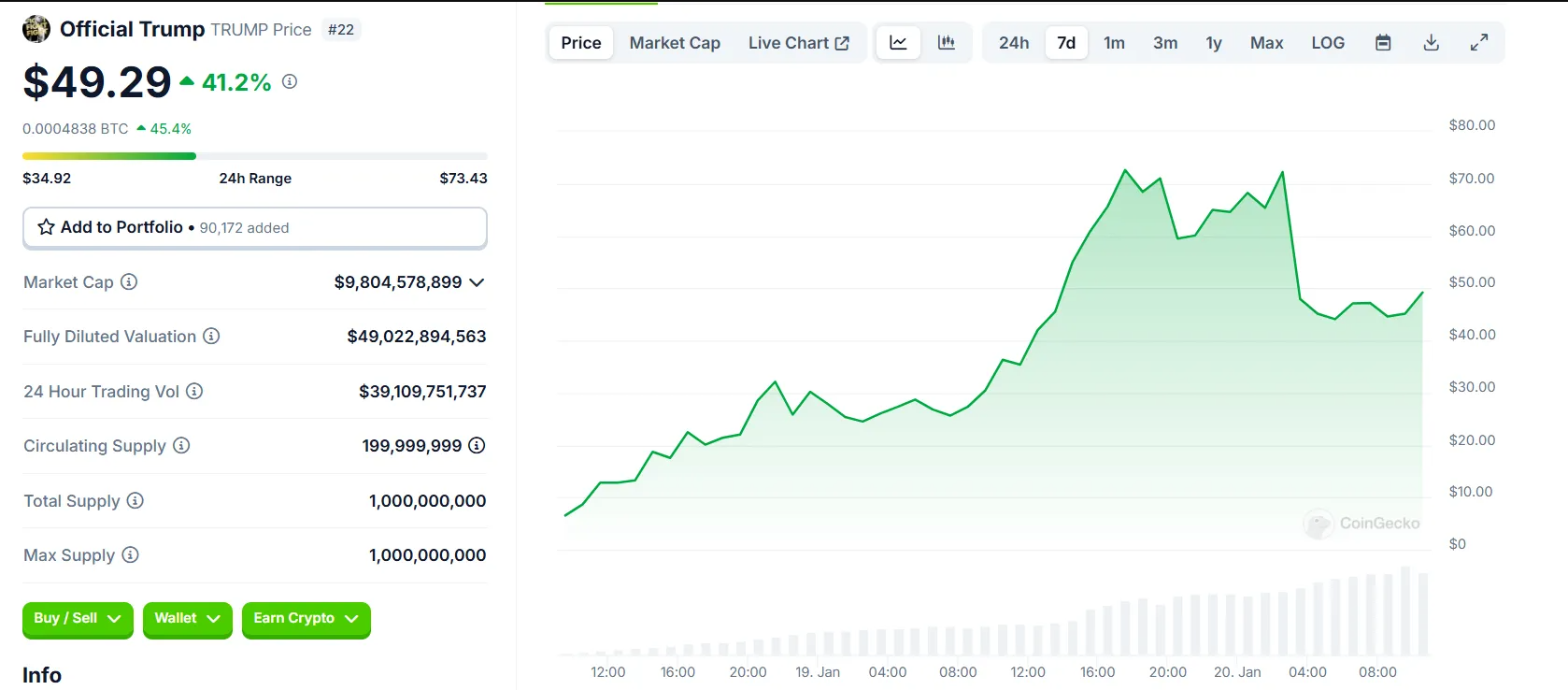This screenshot has width=1568, height=690.
Task: Open the Earn Crypto dropdown
Action: pyautogui.click(x=306, y=619)
